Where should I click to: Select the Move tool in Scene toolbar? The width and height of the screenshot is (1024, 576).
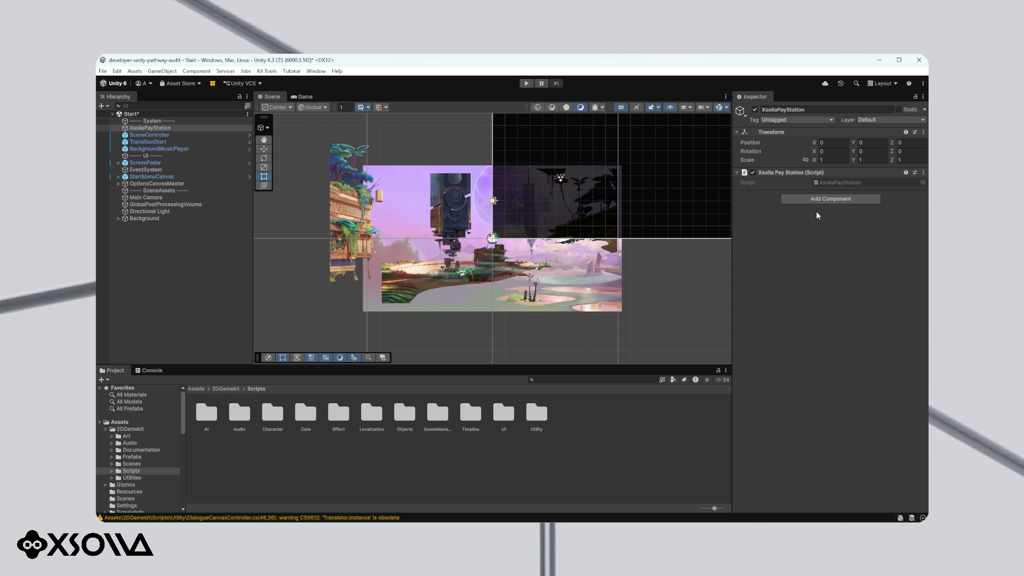(x=264, y=149)
